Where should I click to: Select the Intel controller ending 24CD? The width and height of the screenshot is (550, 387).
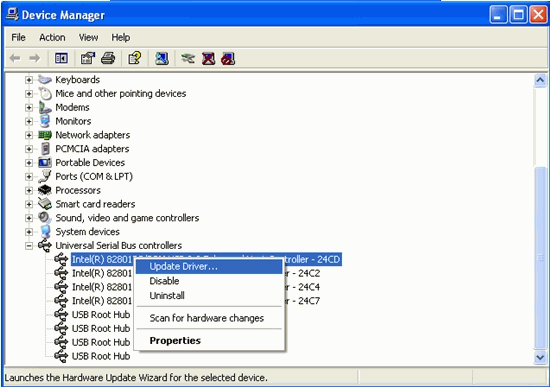click(x=206, y=260)
